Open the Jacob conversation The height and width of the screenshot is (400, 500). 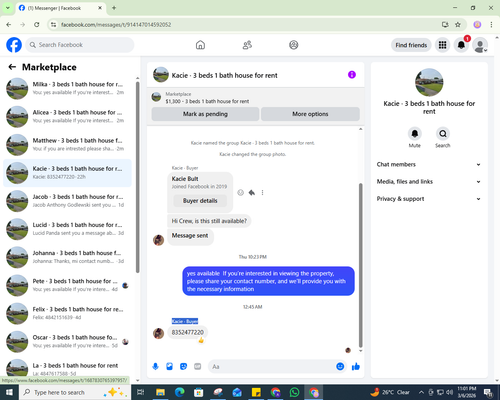point(67,201)
